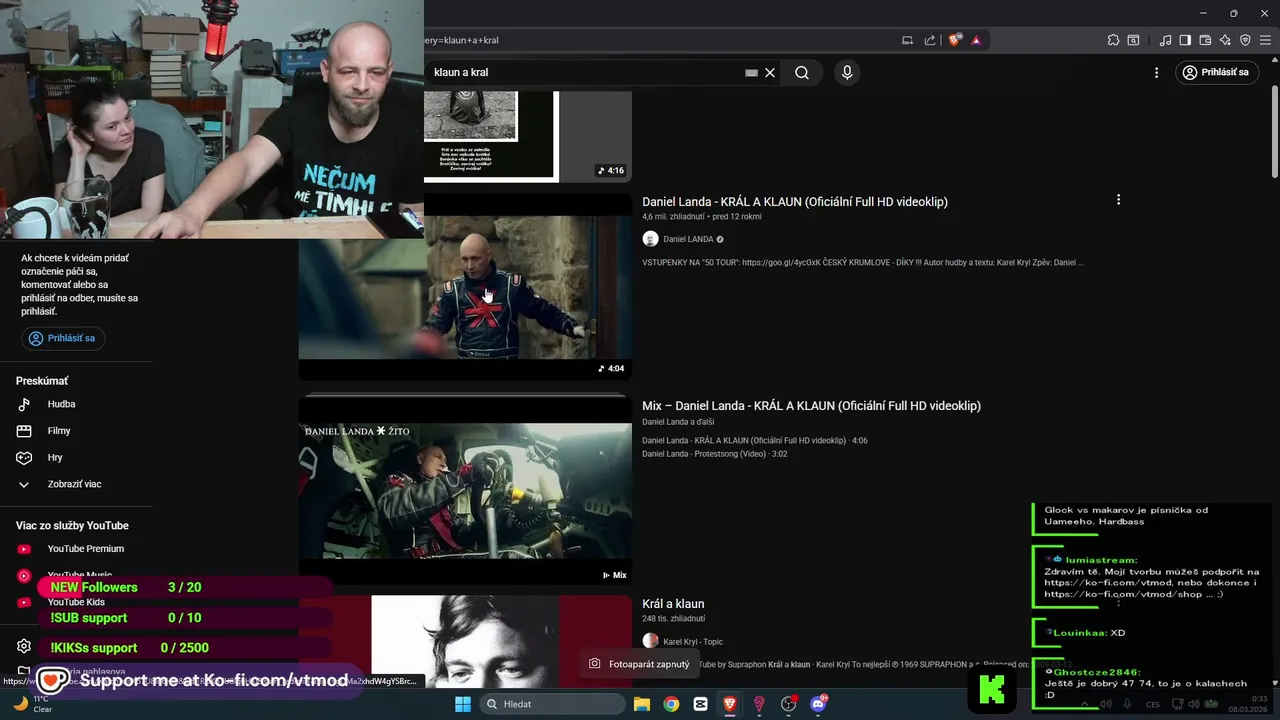This screenshot has width=1280, height=720.
Task: Open the browser extensions puzzle icon
Action: tap(1113, 40)
